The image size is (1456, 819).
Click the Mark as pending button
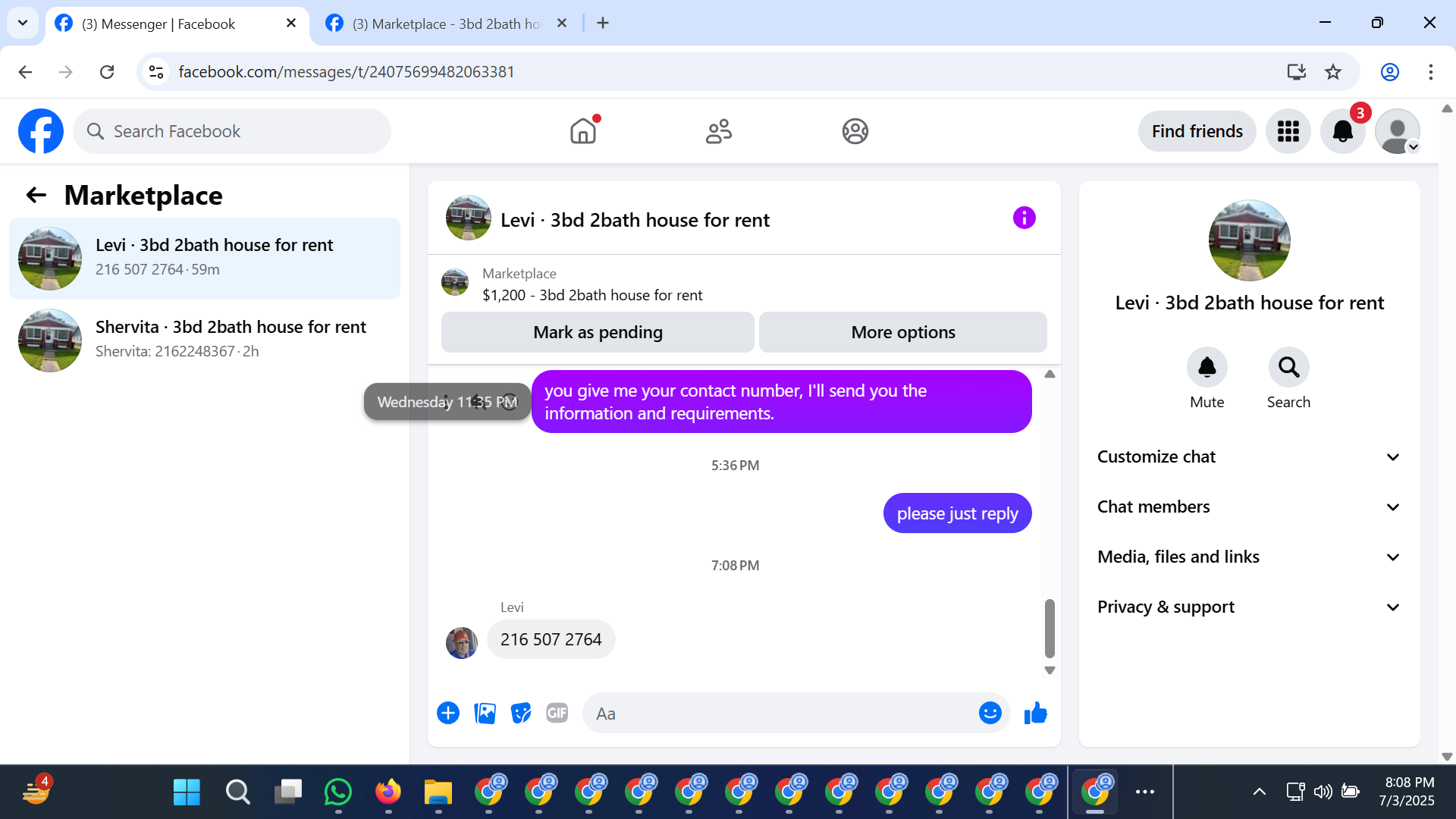[598, 332]
